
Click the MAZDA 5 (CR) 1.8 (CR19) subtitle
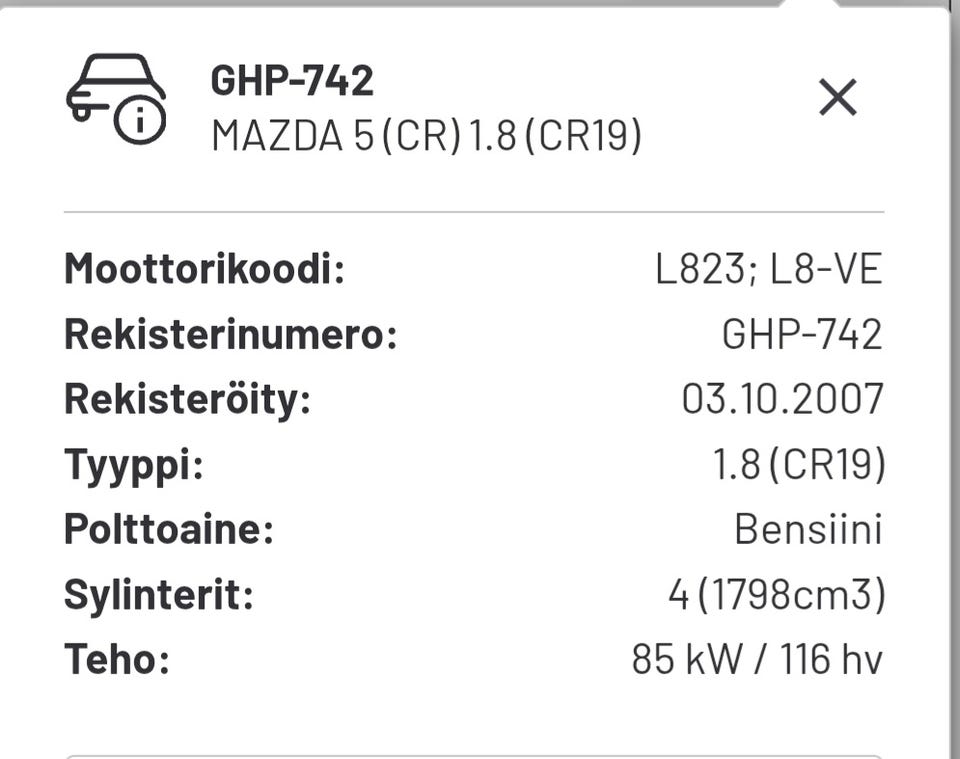[x=427, y=135]
